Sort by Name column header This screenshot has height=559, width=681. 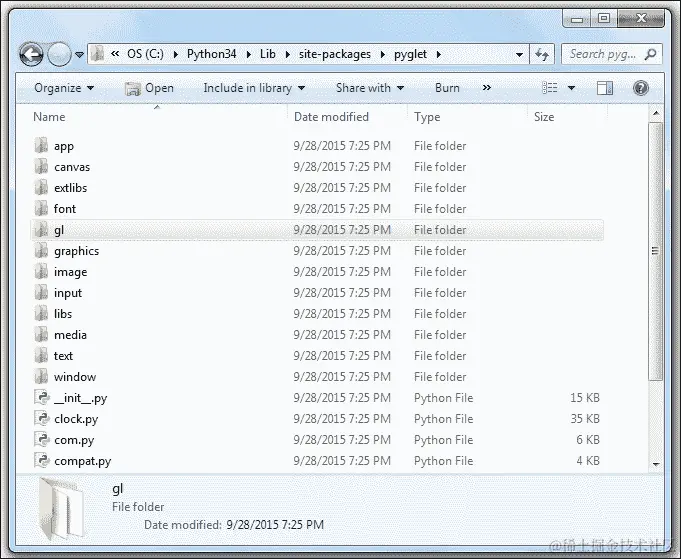(x=50, y=117)
